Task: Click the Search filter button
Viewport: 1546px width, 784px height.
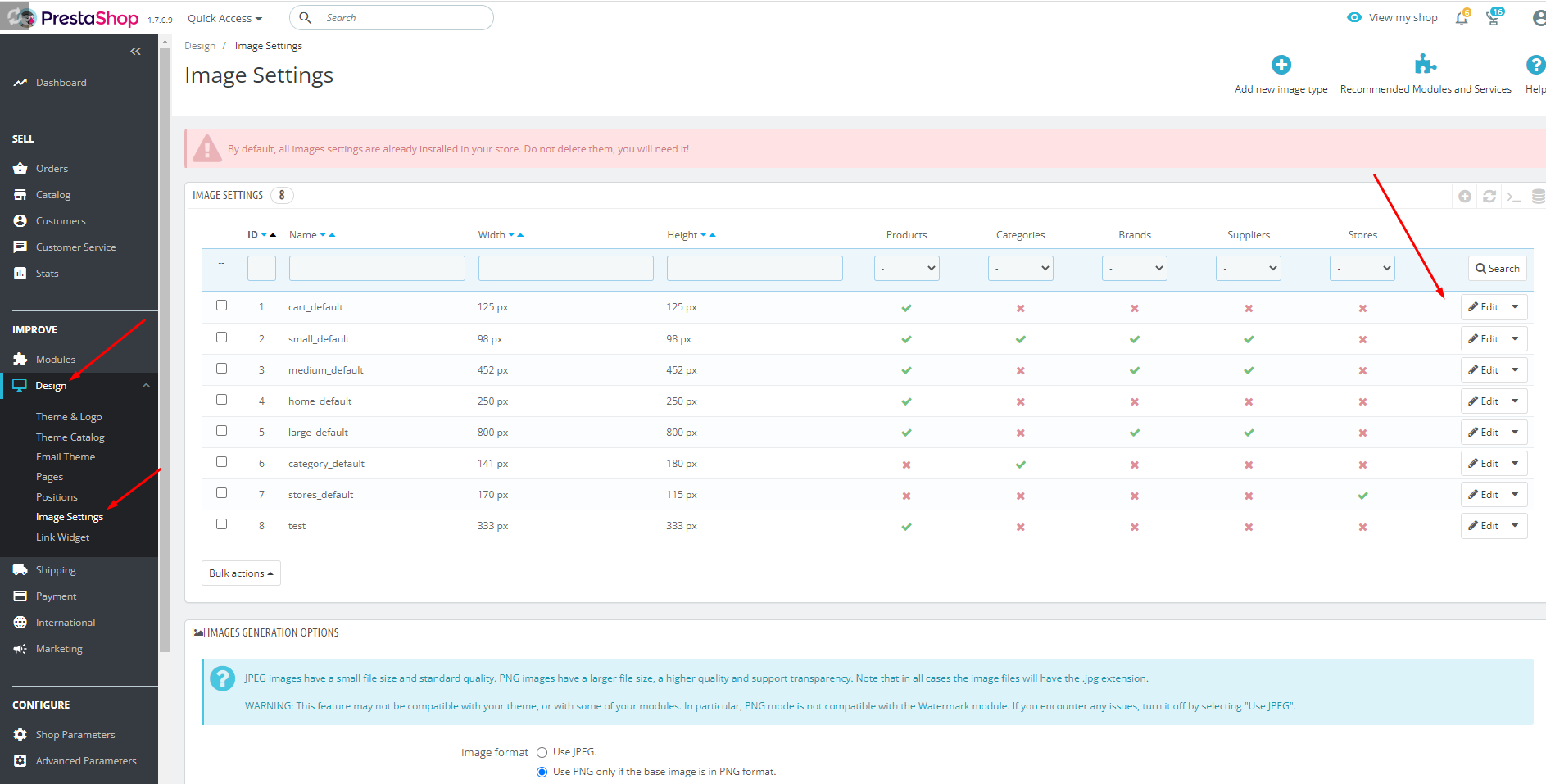Action: tap(1497, 268)
